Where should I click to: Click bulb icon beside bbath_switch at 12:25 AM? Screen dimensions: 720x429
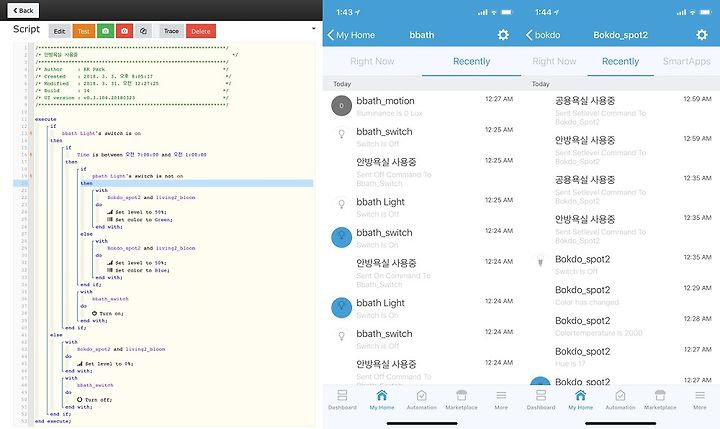coord(341,134)
